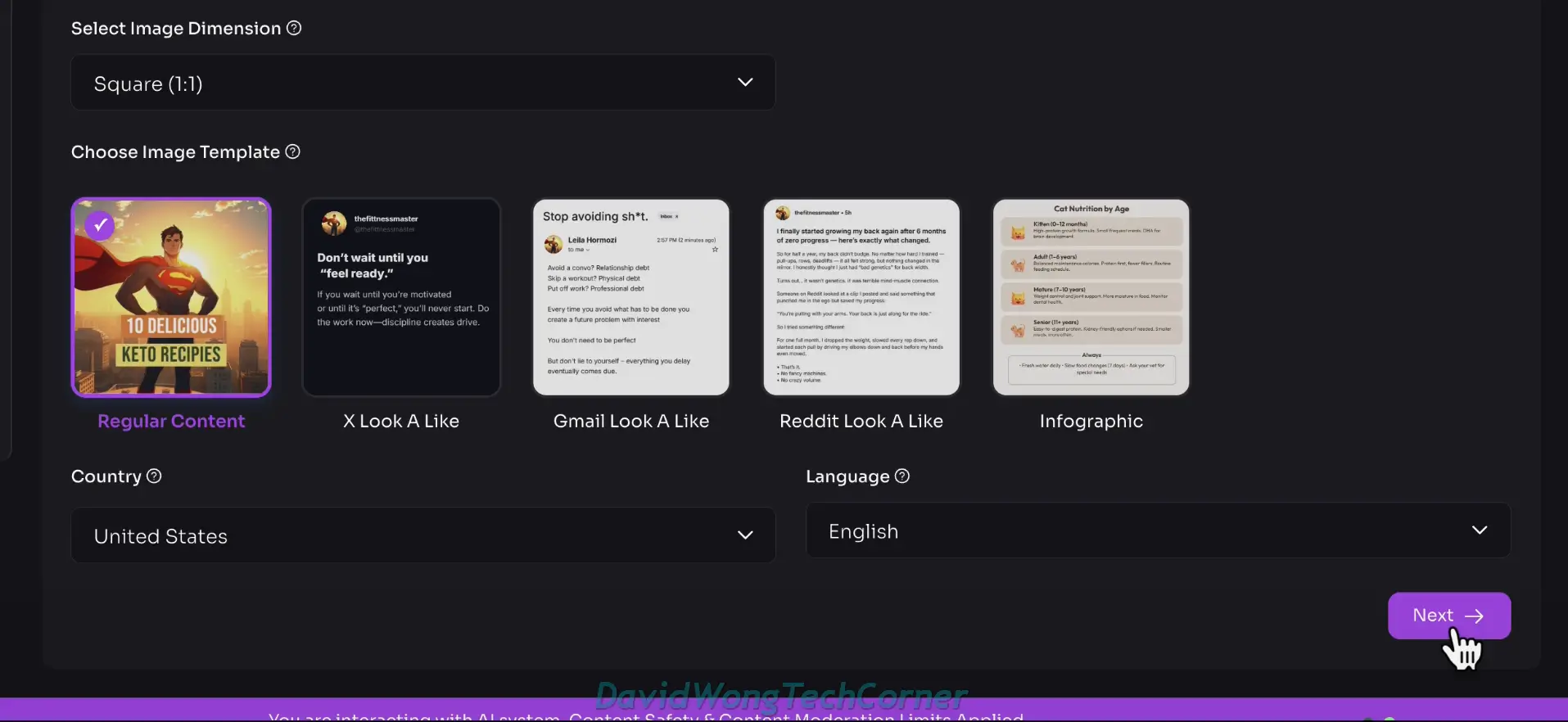The image size is (1568, 722).
Task: Click chevron arrow of image dimension dropdown
Action: (x=744, y=83)
